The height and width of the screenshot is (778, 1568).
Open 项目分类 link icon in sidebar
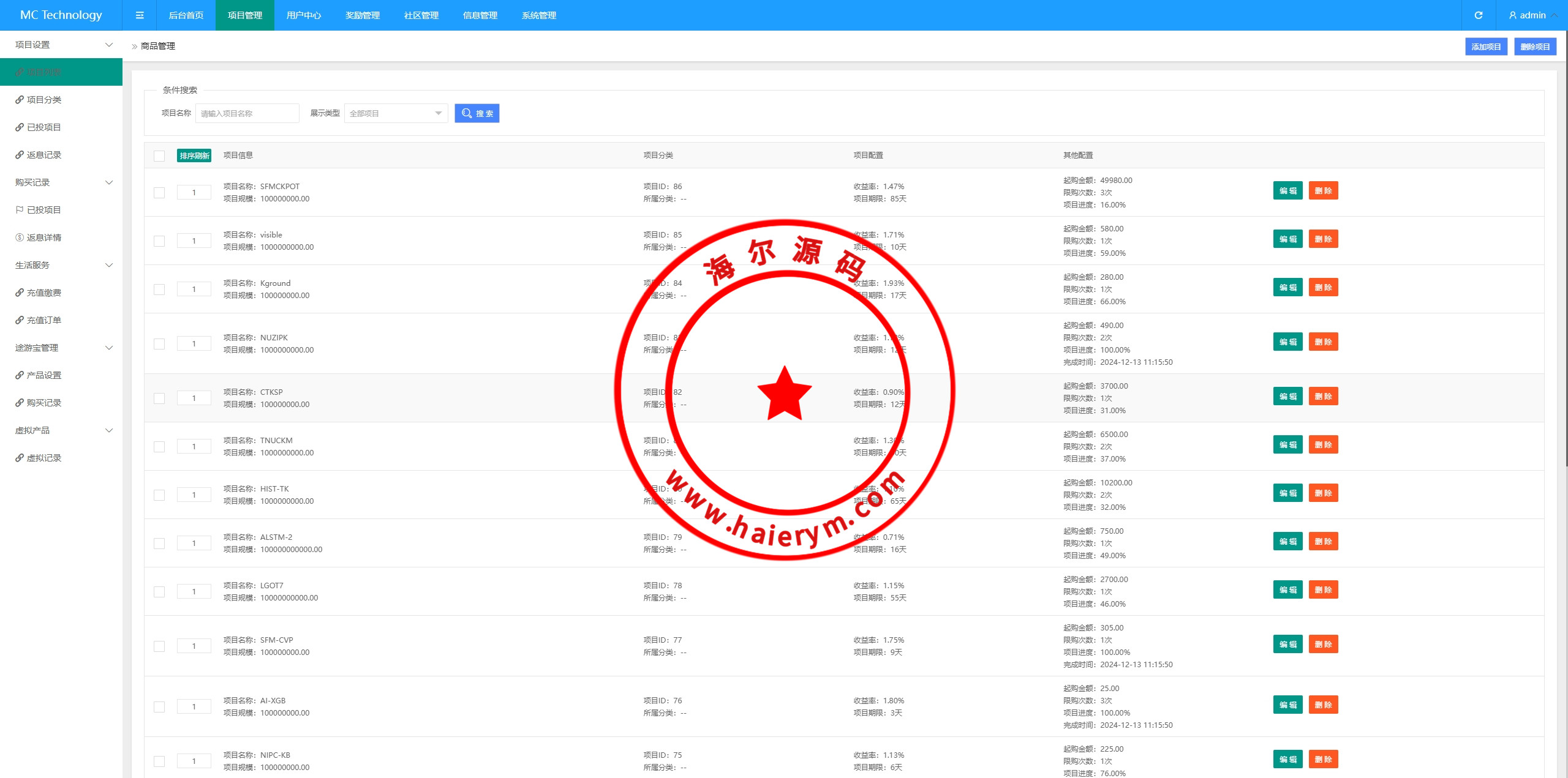coord(20,100)
